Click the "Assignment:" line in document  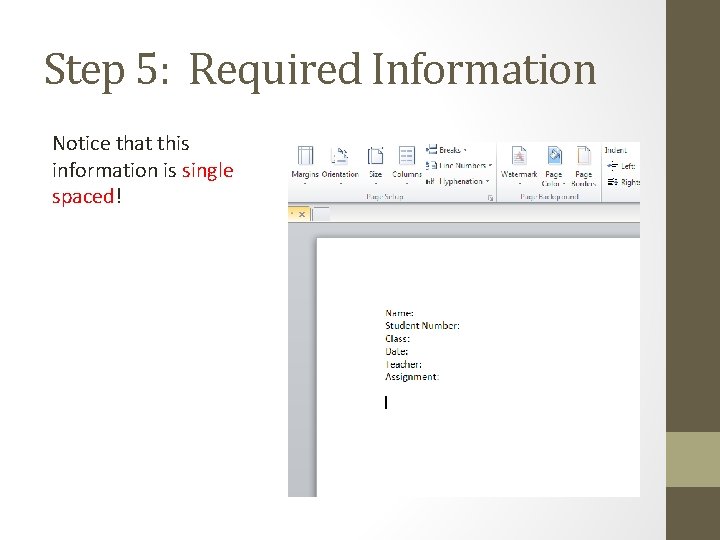coord(412,377)
